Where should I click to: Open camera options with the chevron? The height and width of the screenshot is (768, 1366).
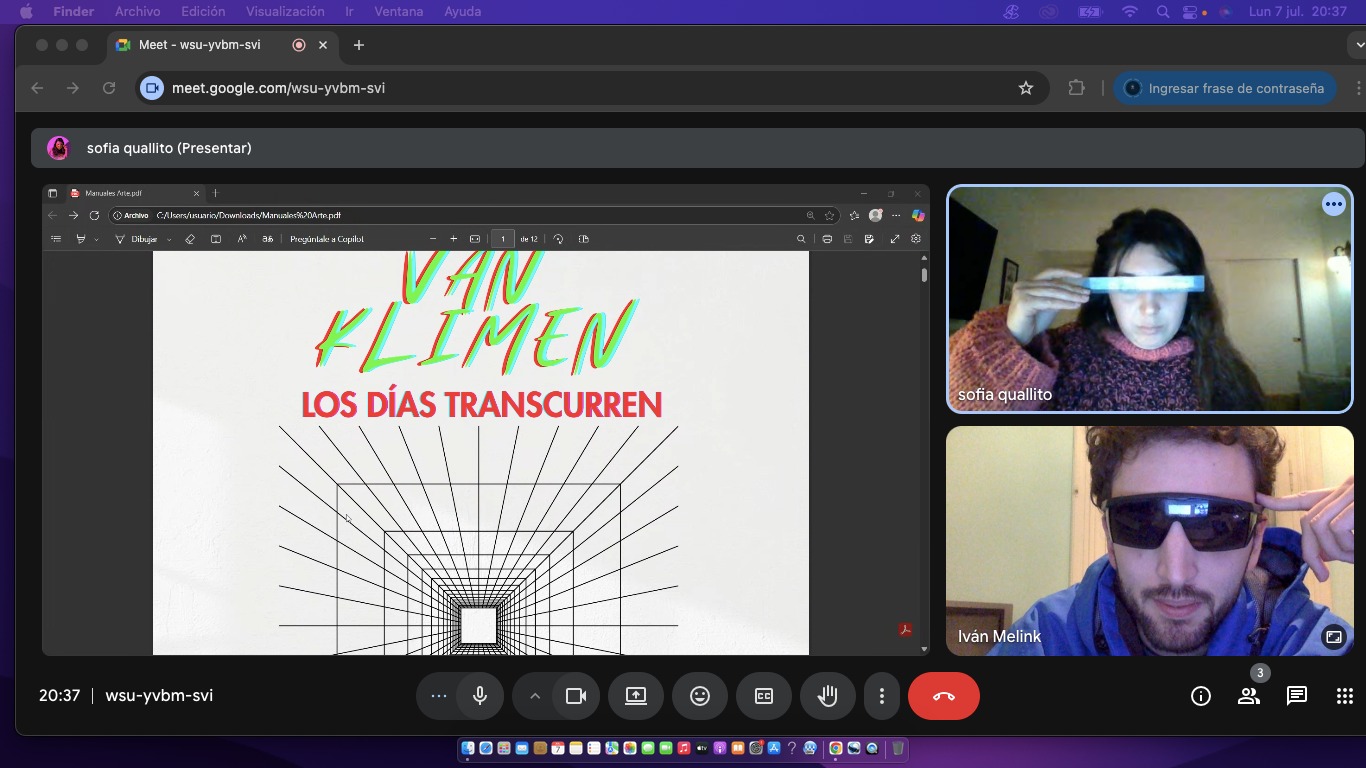point(534,695)
